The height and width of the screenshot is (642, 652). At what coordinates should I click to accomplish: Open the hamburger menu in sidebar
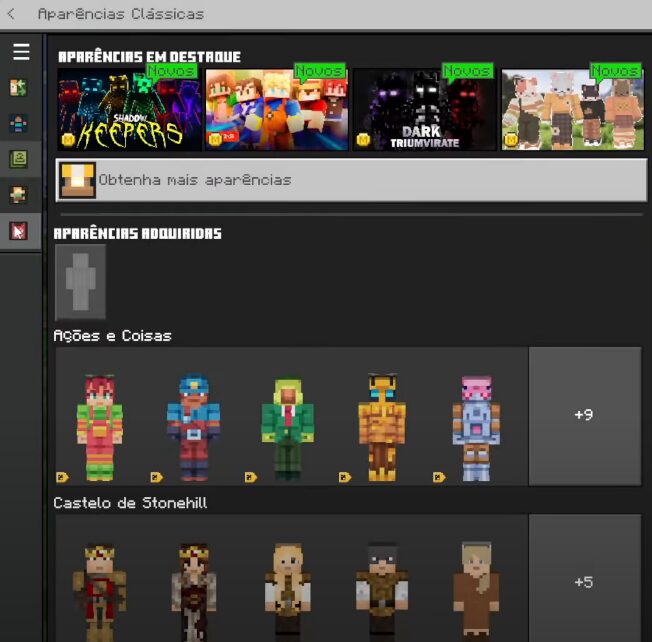[x=21, y=52]
